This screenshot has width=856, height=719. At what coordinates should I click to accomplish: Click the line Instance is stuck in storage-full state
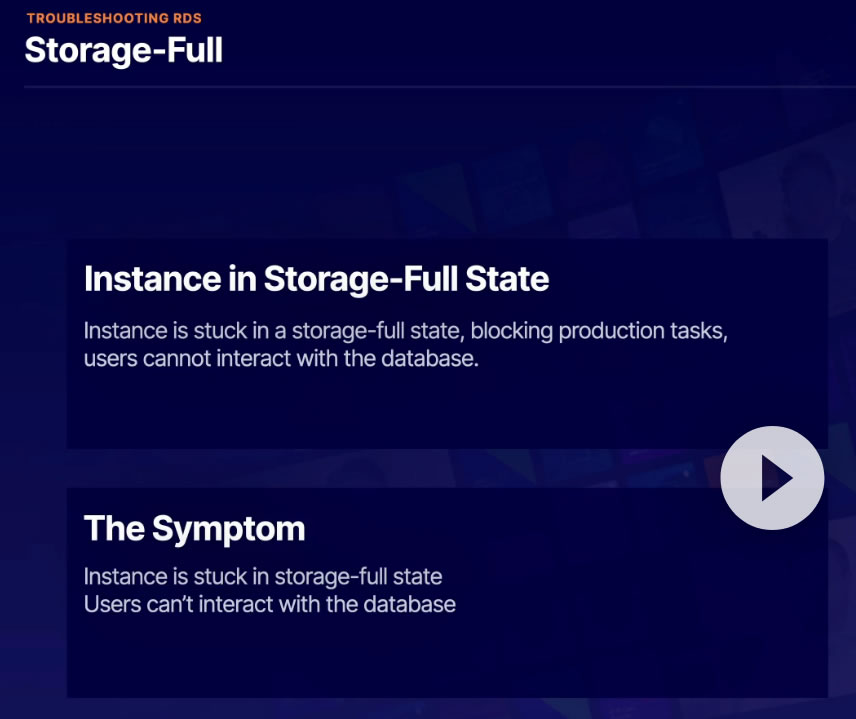(263, 577)
